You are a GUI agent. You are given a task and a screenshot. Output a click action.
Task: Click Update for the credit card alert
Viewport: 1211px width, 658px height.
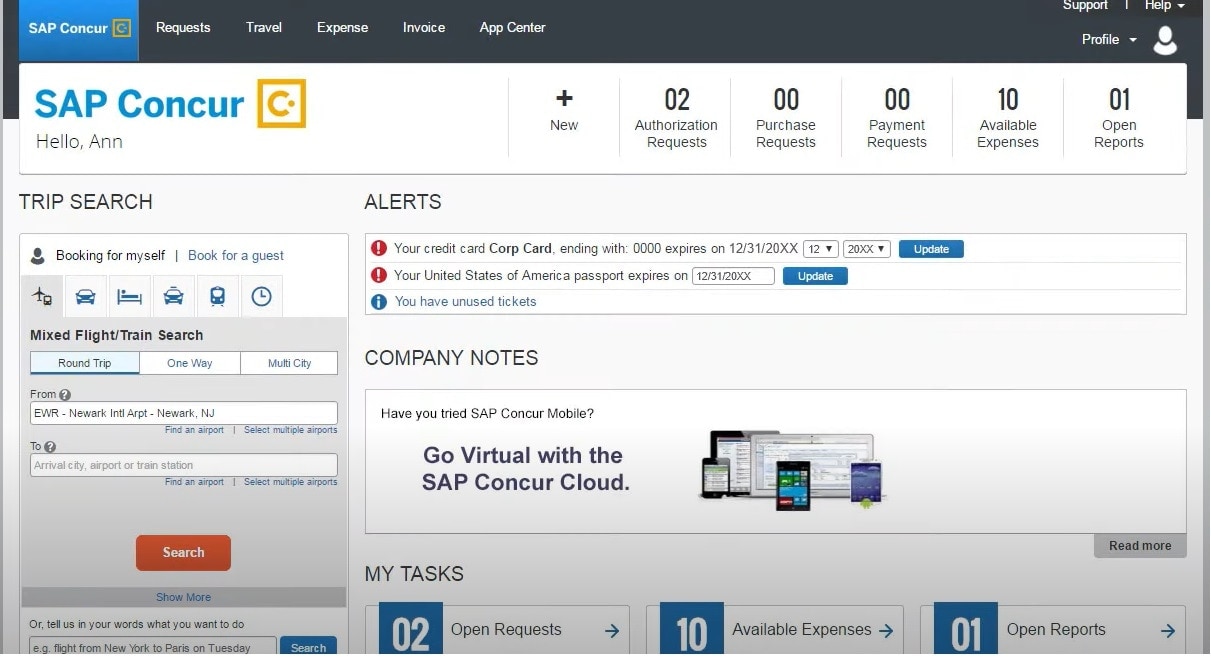coord(931,249)
